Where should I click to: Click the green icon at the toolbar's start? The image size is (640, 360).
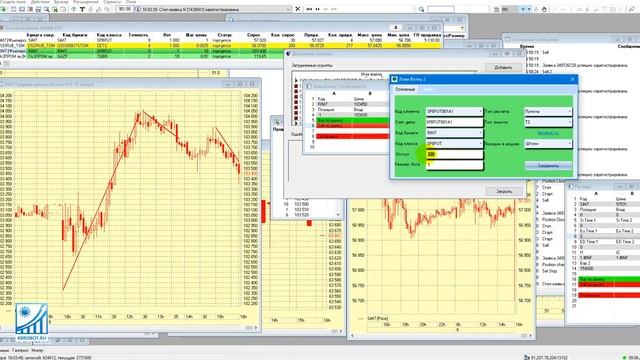coord(3,9)
